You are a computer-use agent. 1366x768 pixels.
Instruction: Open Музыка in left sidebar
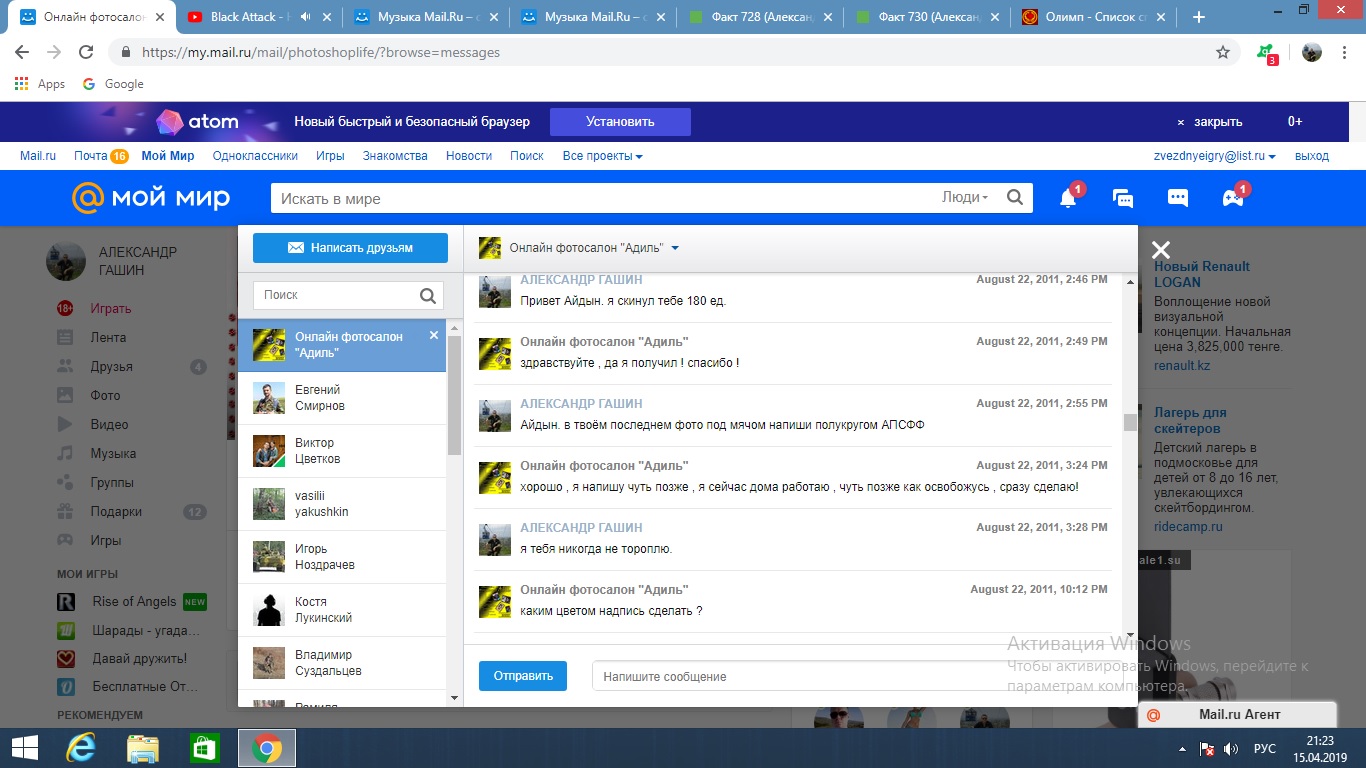113,453
